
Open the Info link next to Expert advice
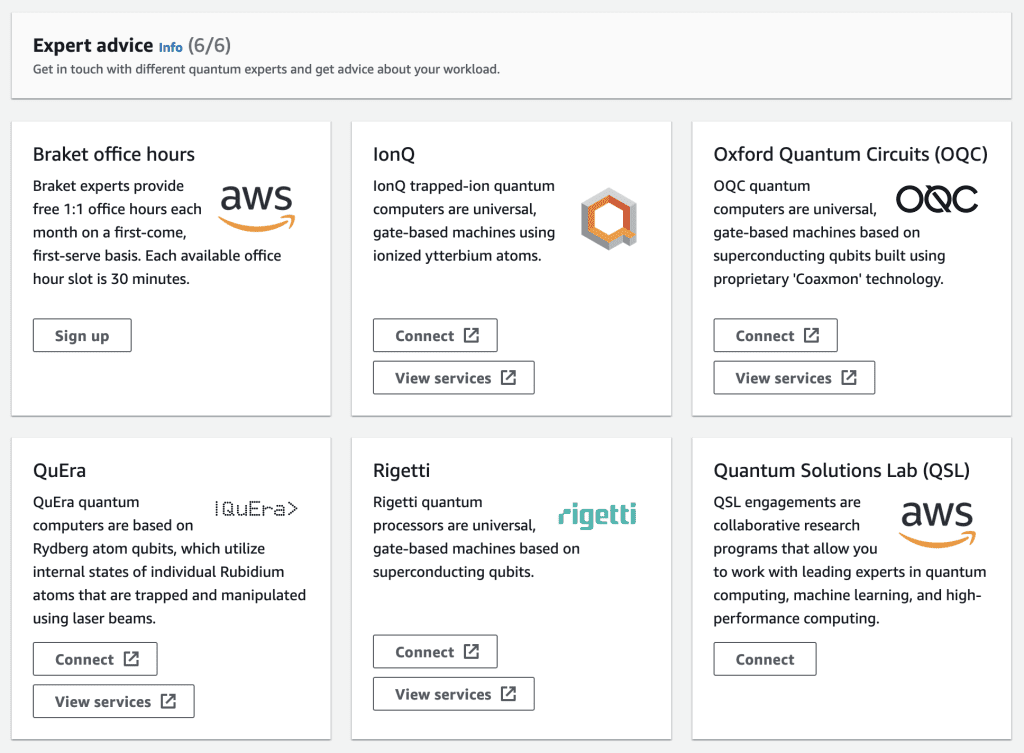point(170,47)
